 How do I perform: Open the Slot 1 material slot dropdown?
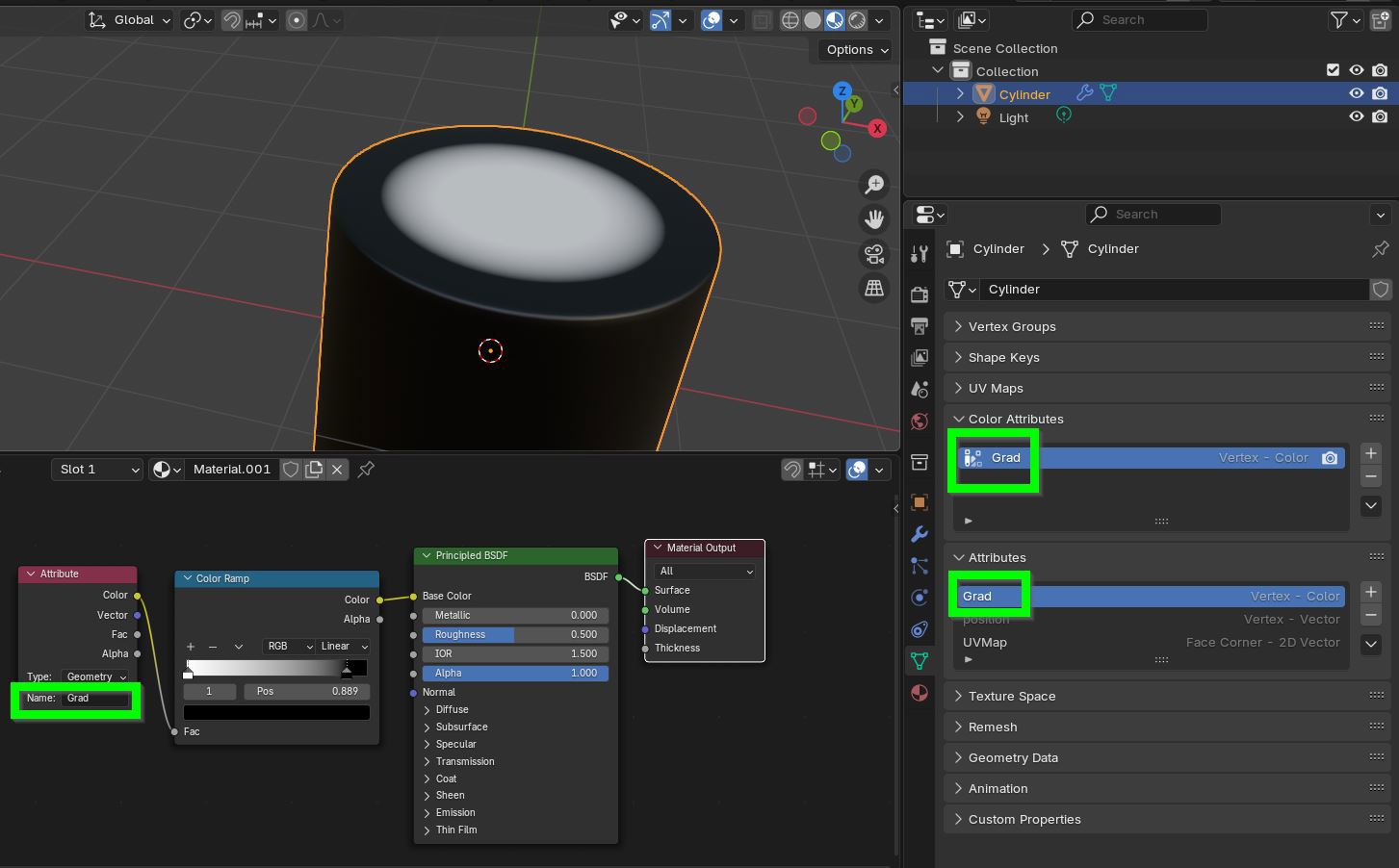coord(97,470)
